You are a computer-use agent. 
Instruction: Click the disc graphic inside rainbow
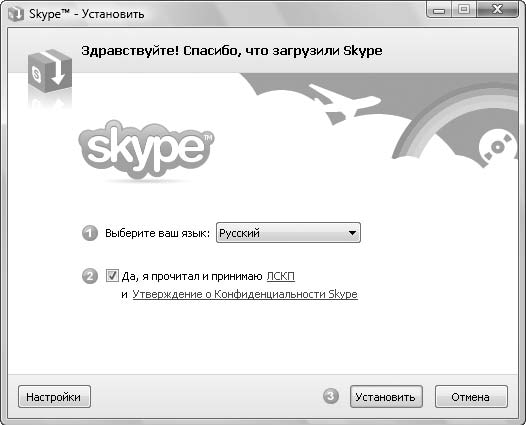[x=498, y=148]
